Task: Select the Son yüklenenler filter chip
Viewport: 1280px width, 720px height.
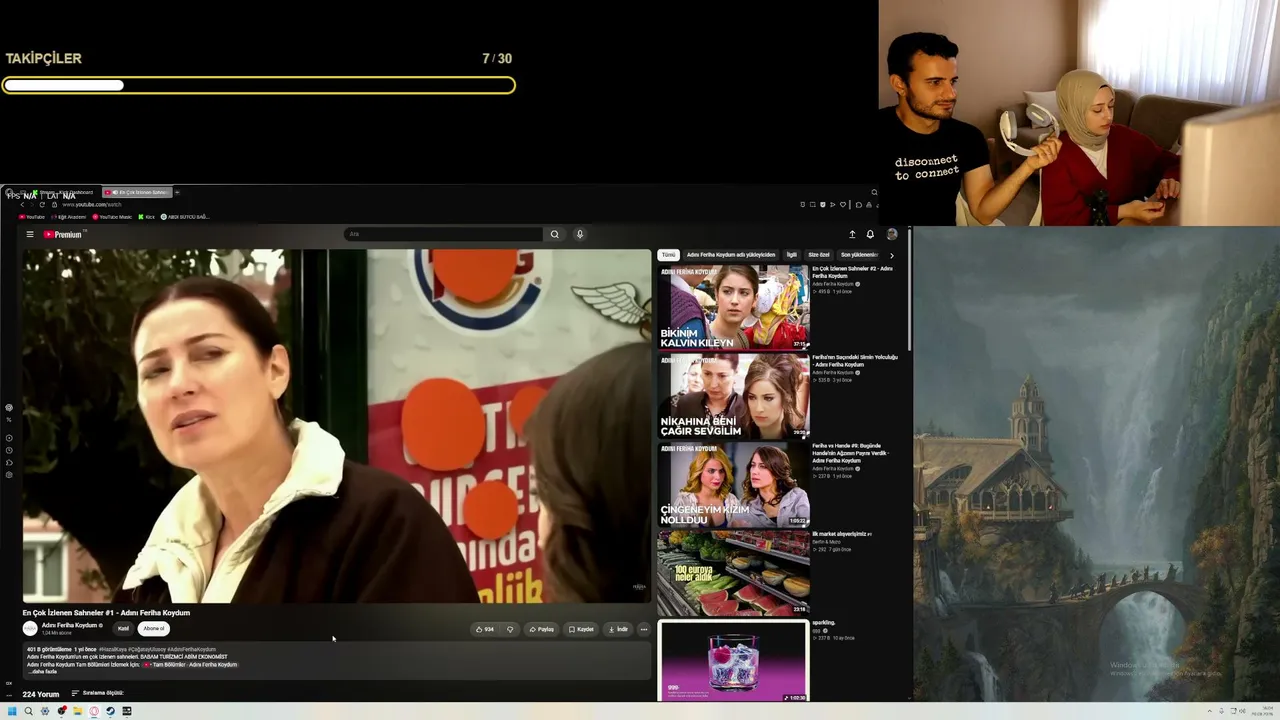Action: tap(858, 255)
